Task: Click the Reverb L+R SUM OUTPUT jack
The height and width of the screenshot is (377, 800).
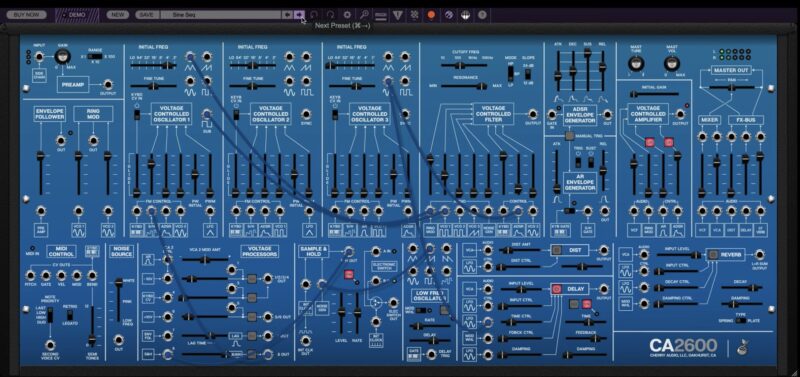Action: (759, 254)
